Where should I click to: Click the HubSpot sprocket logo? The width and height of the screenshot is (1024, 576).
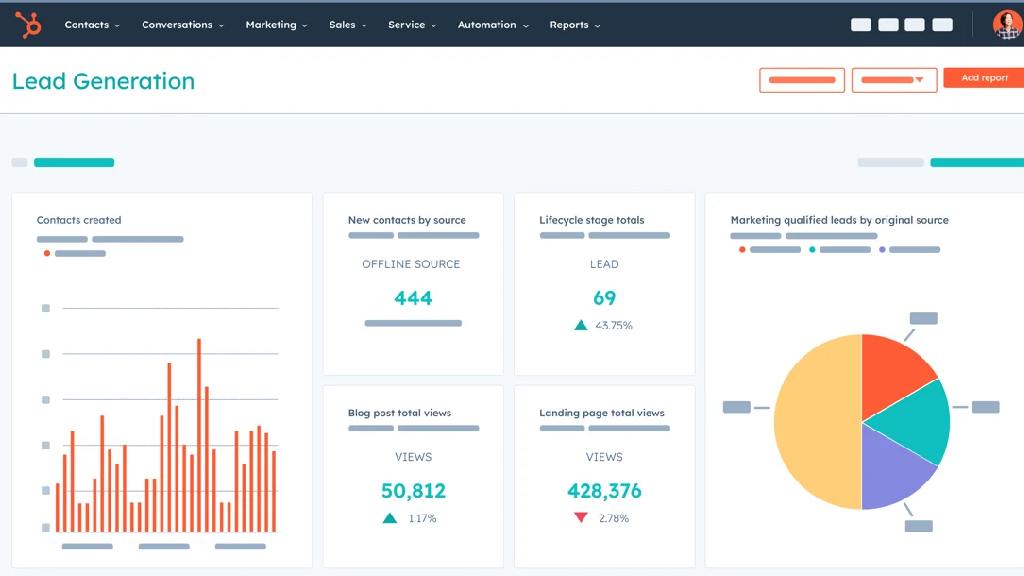(28, 24)
